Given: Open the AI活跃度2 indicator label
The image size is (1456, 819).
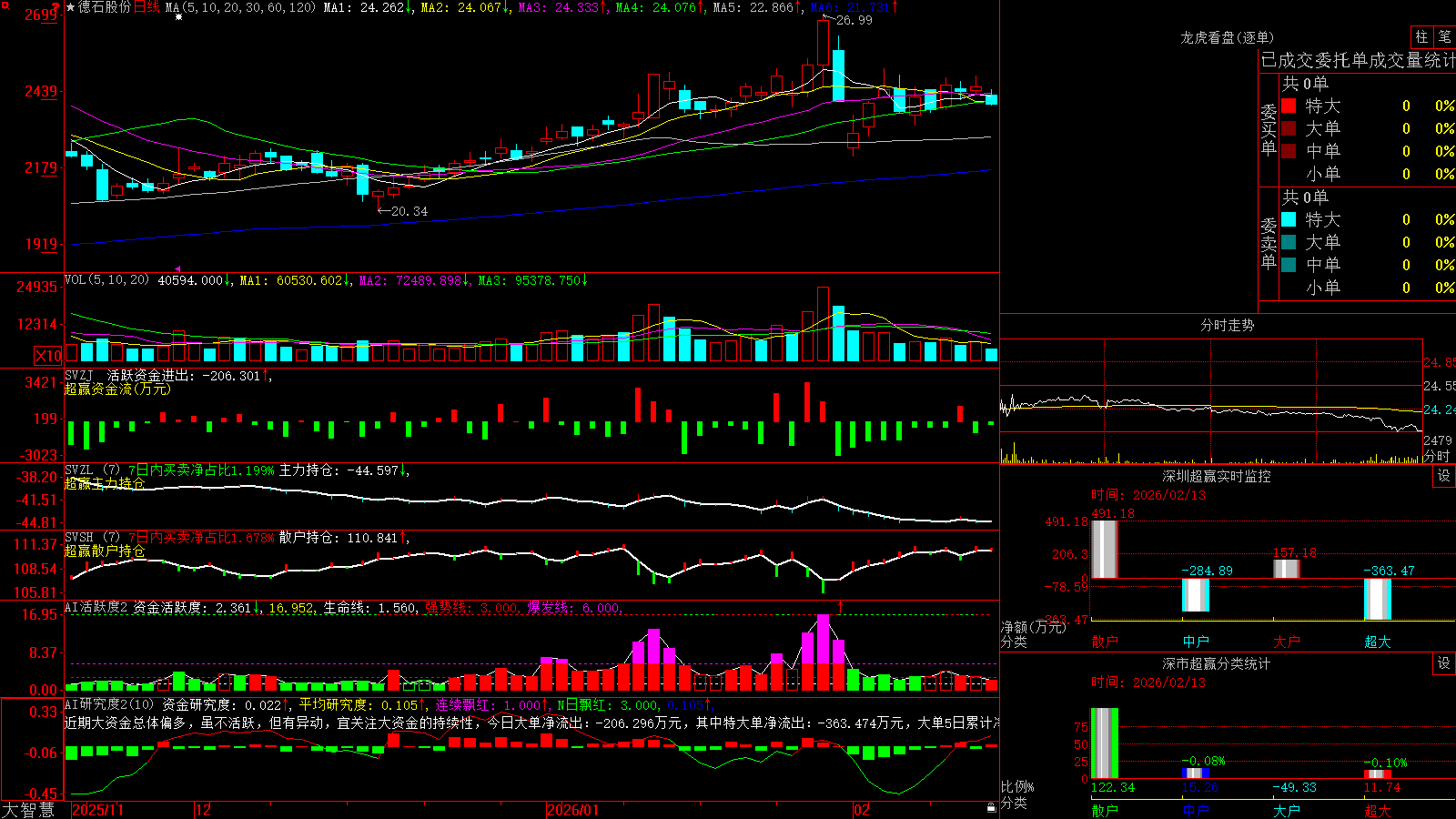Looking at the screenshot, I should pos(96,608).
